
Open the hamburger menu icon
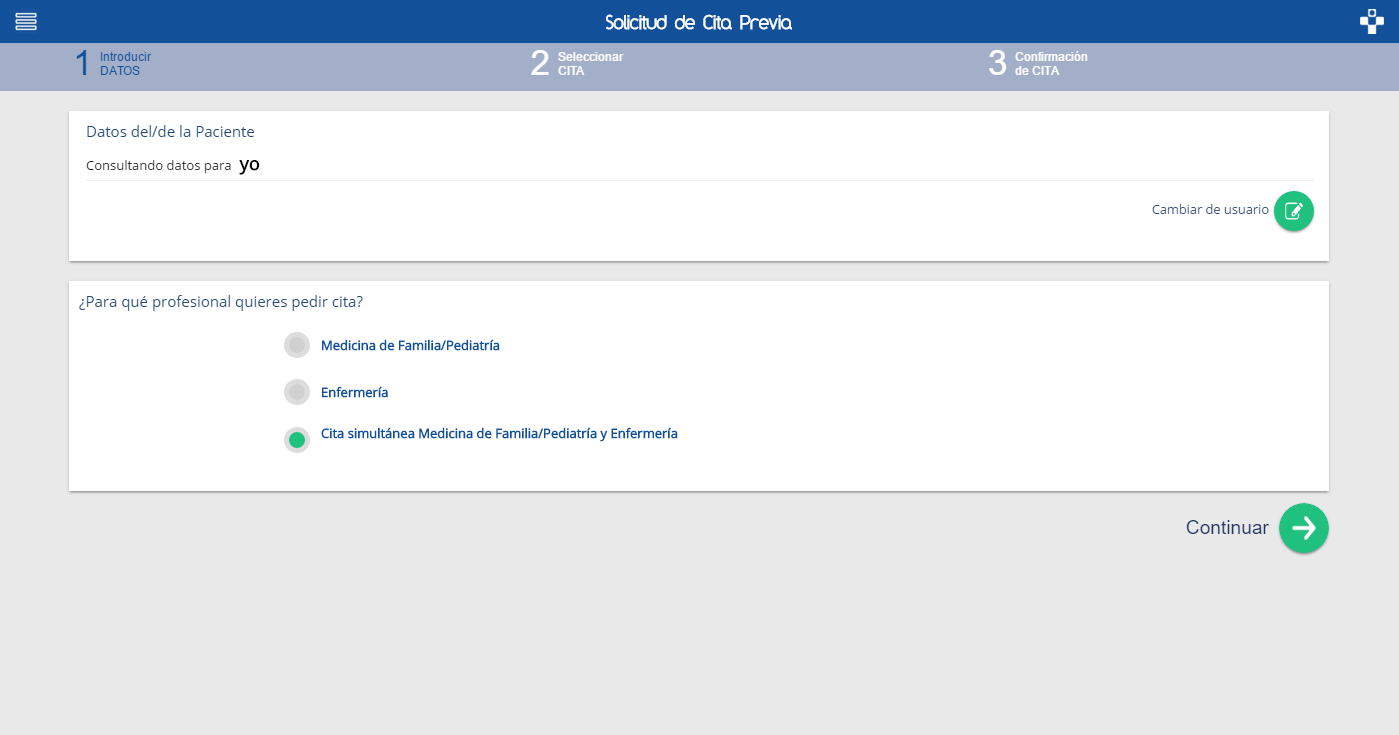coord(26,21)
